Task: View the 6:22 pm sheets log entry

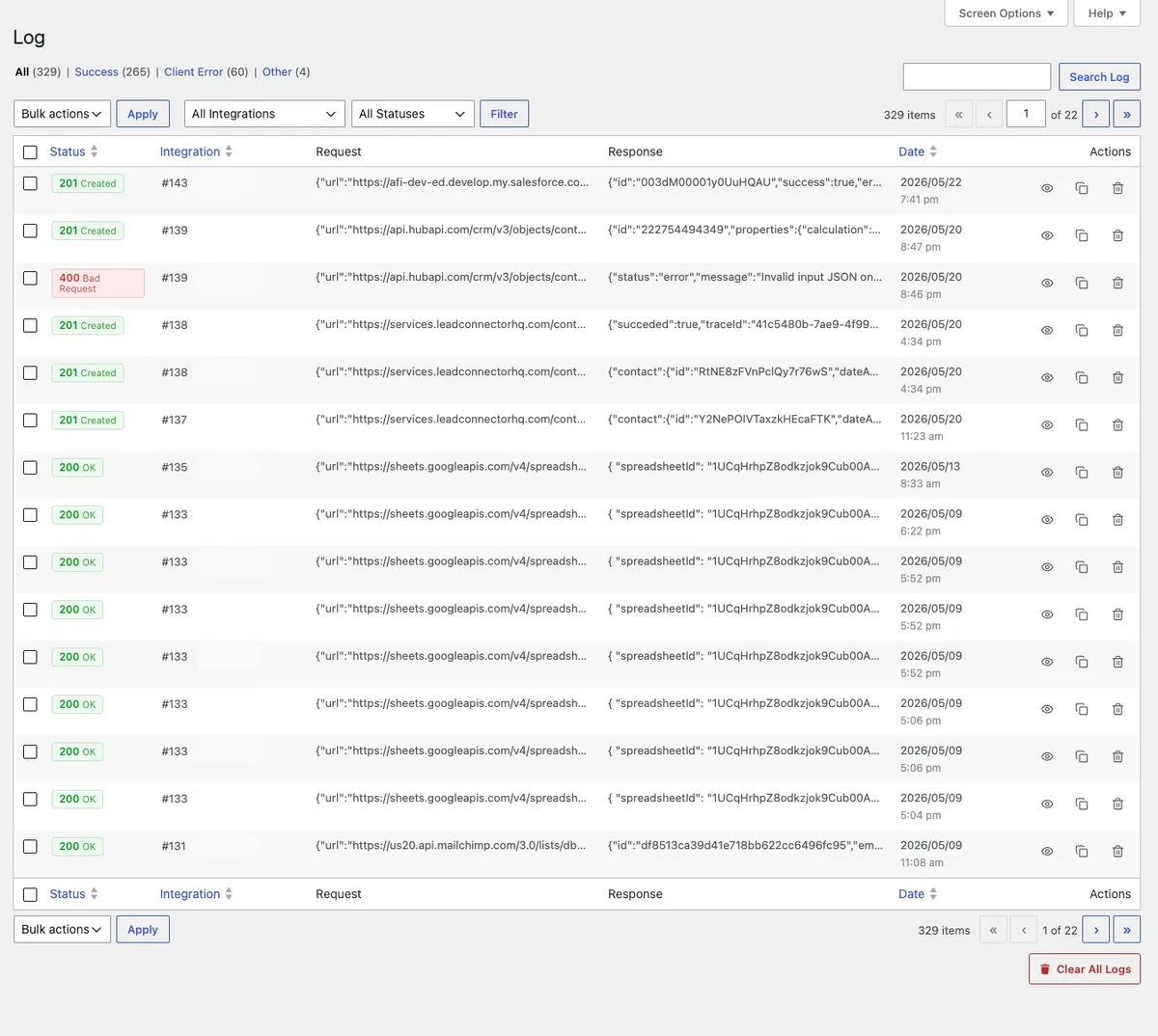Action: [x=1047, y=520]
